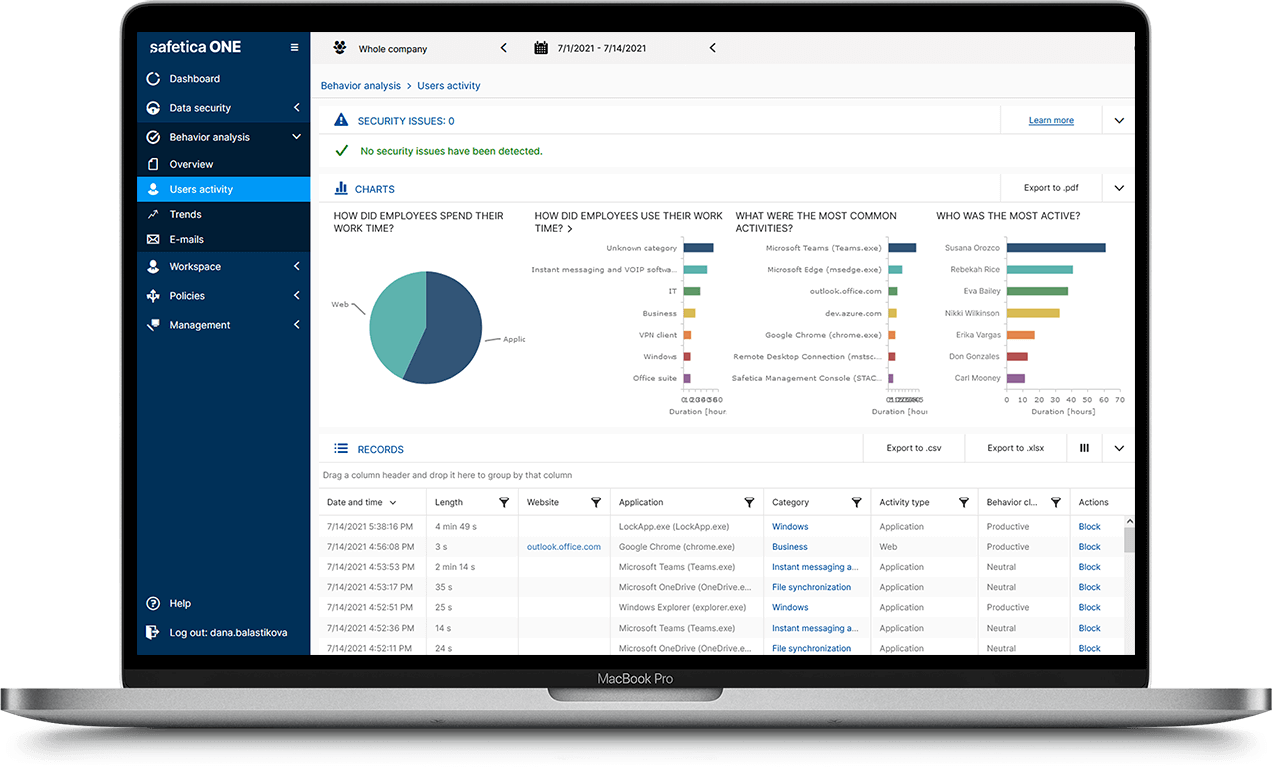This screenshot has width=1272, height=767.
Task: Click the calendar icon by date range
Action: [541, 48]
